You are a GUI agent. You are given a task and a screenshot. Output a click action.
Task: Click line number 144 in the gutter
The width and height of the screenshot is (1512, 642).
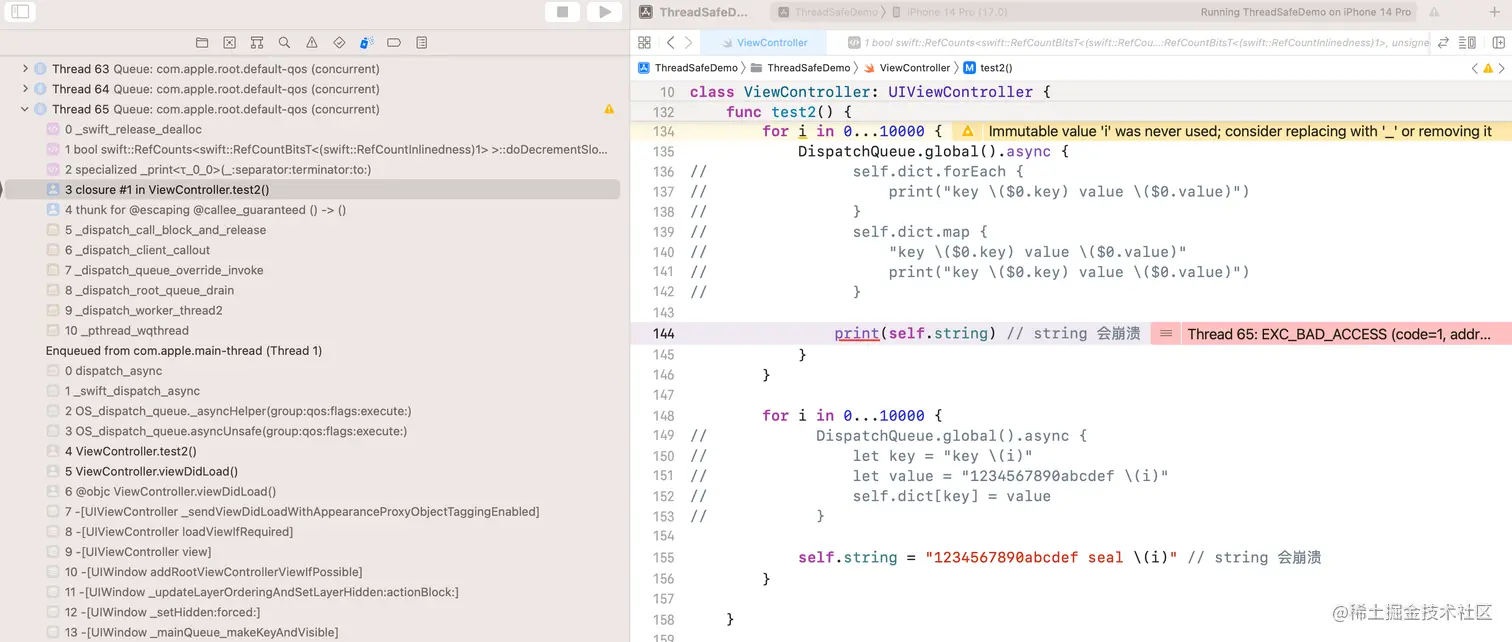663,334
